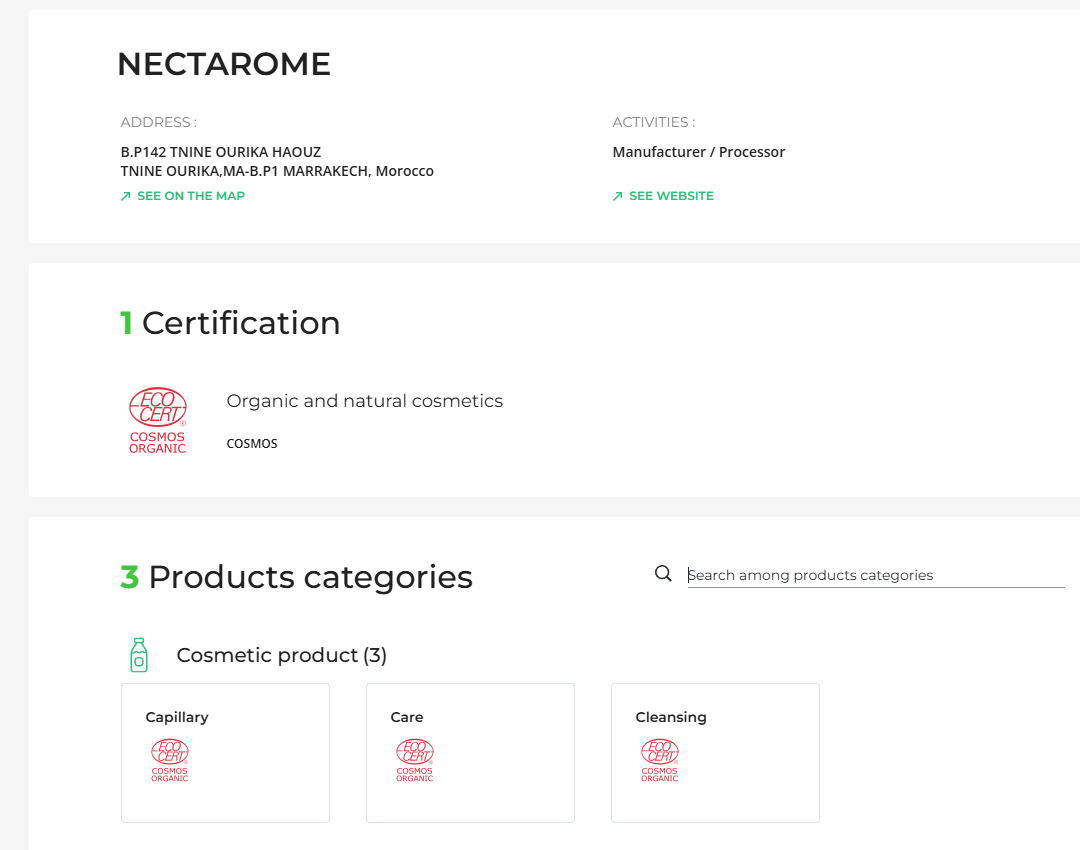Click the COSMOS ORGANIC badge on Capillary card

170,760
